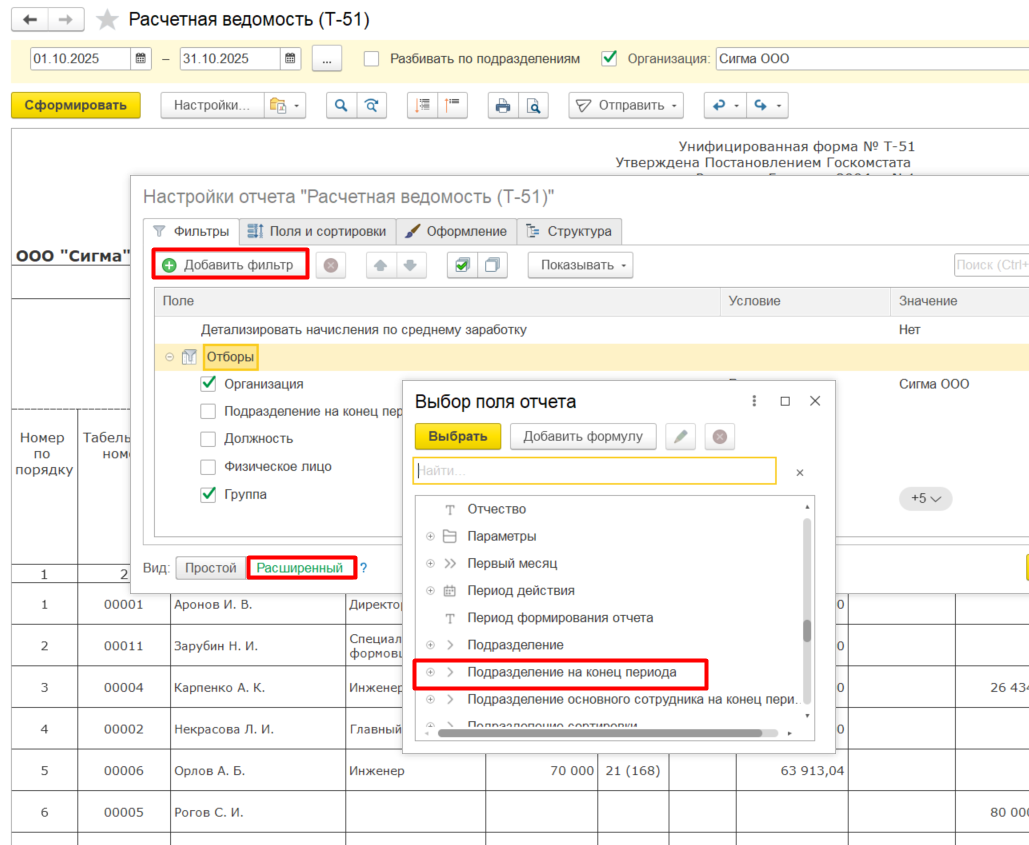This screenshot has width=1029, height=845.
Task: Click the yellow Выбрать button
Action: pos(458,436)
